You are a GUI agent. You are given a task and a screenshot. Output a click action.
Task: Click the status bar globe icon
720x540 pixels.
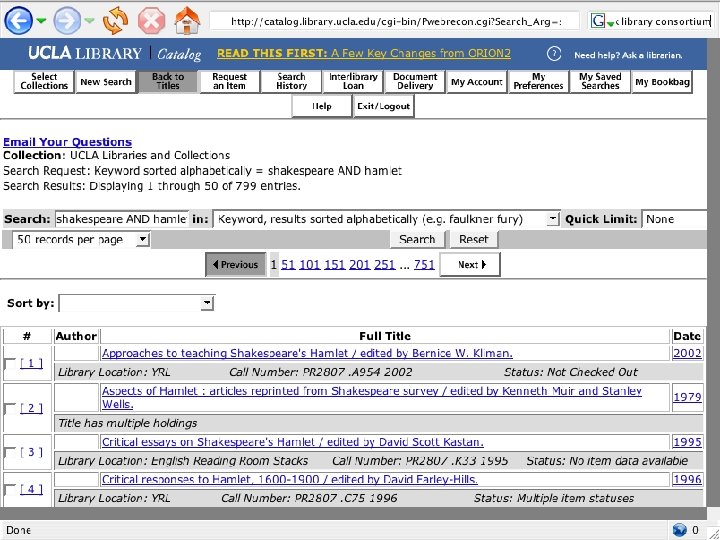coord(679,530)
